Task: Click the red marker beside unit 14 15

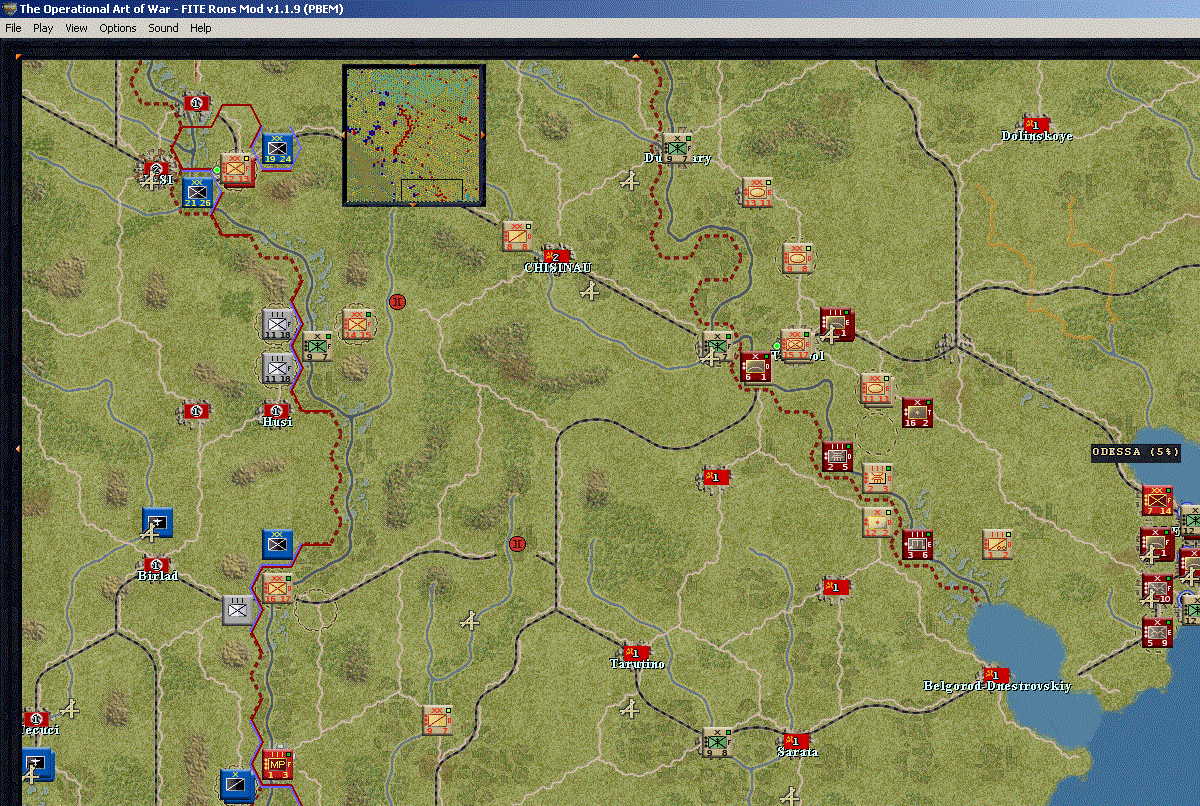Action: (x=397, y=301)
